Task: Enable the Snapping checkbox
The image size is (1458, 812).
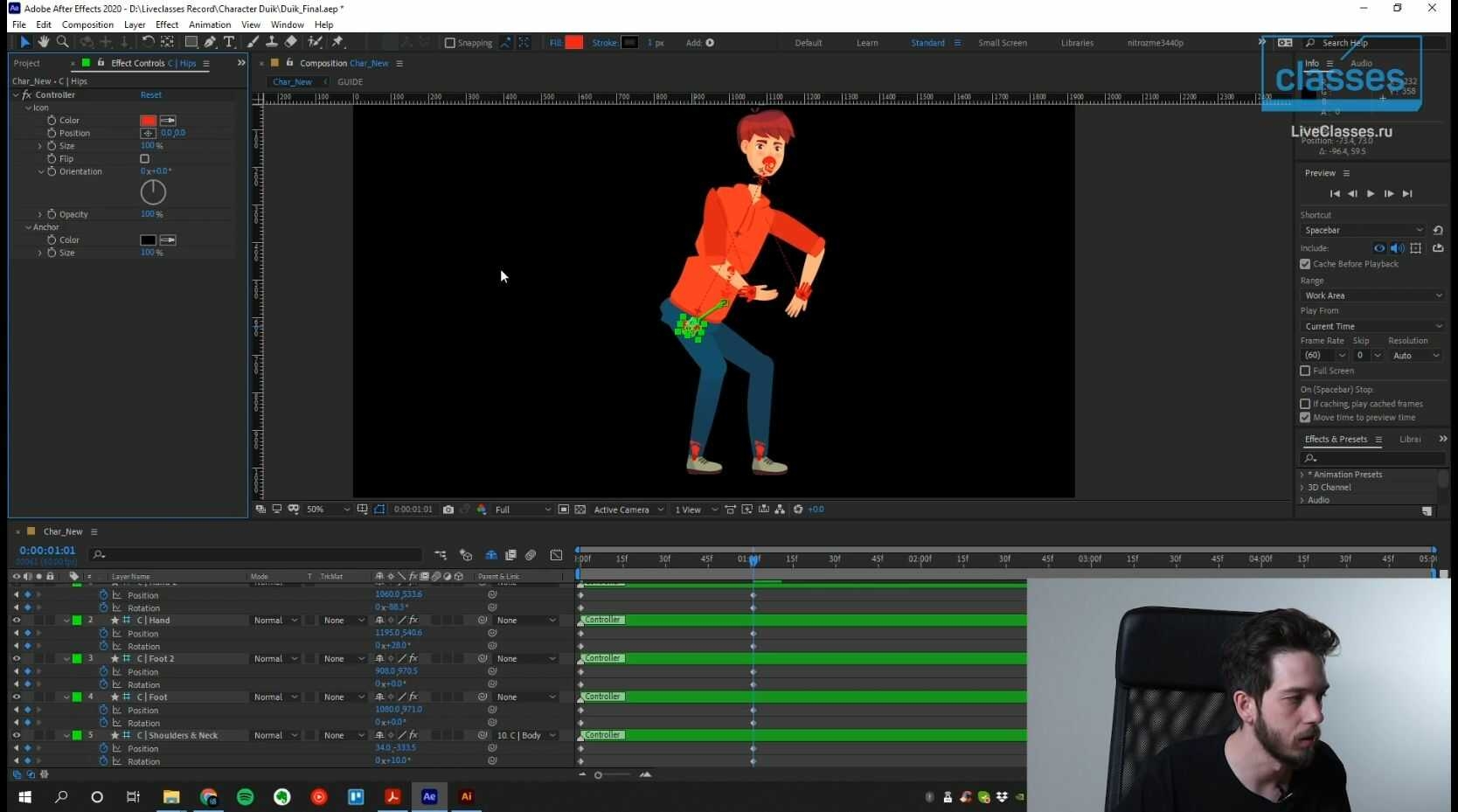Action: 450,43
